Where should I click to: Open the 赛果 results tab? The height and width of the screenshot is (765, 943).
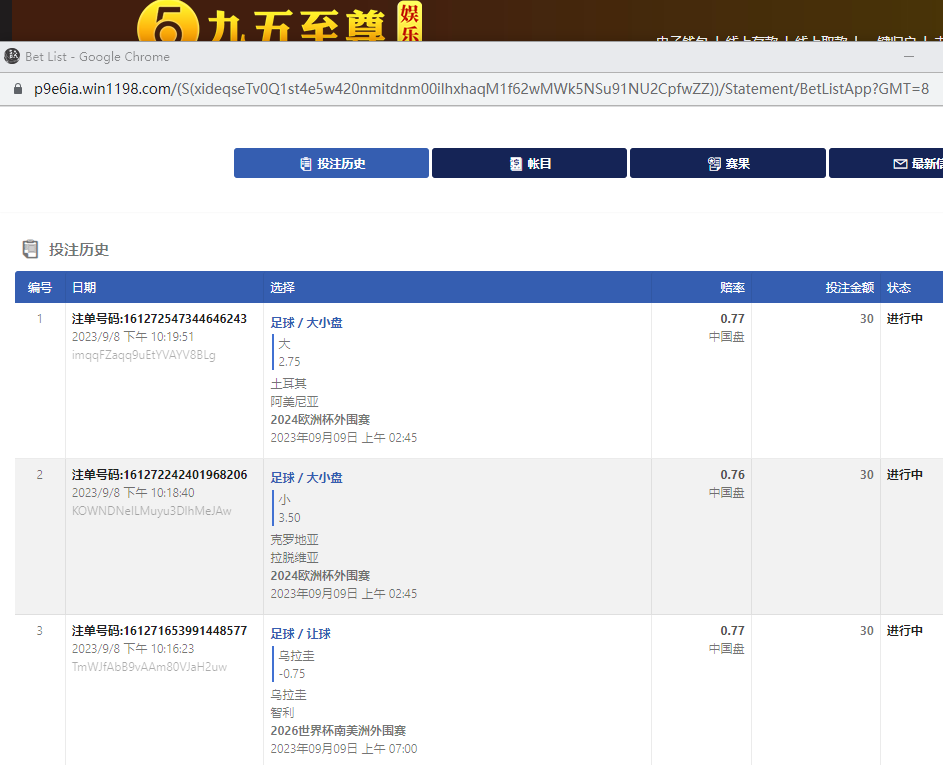[727, 163]
